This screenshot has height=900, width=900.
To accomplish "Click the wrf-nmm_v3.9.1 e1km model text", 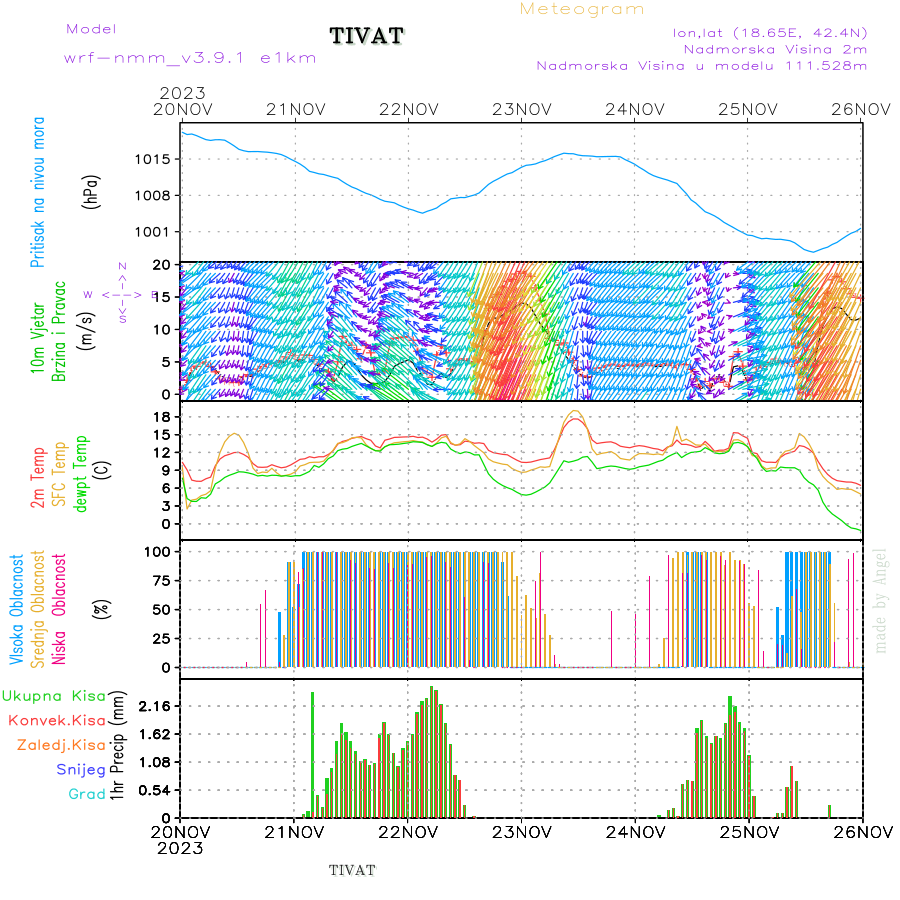I will tap(190, 58).
